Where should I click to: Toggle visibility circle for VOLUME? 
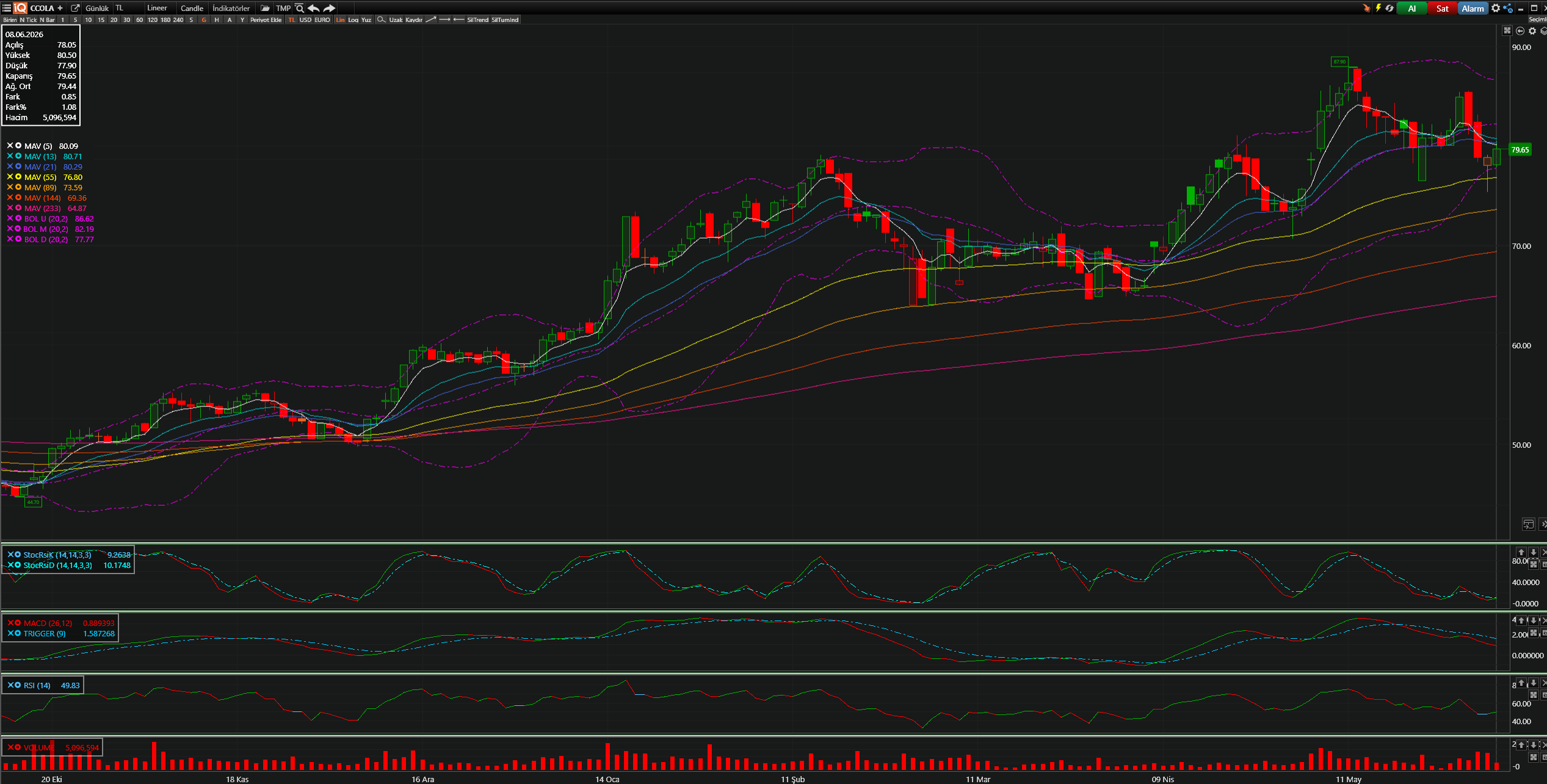click(18, 747)
